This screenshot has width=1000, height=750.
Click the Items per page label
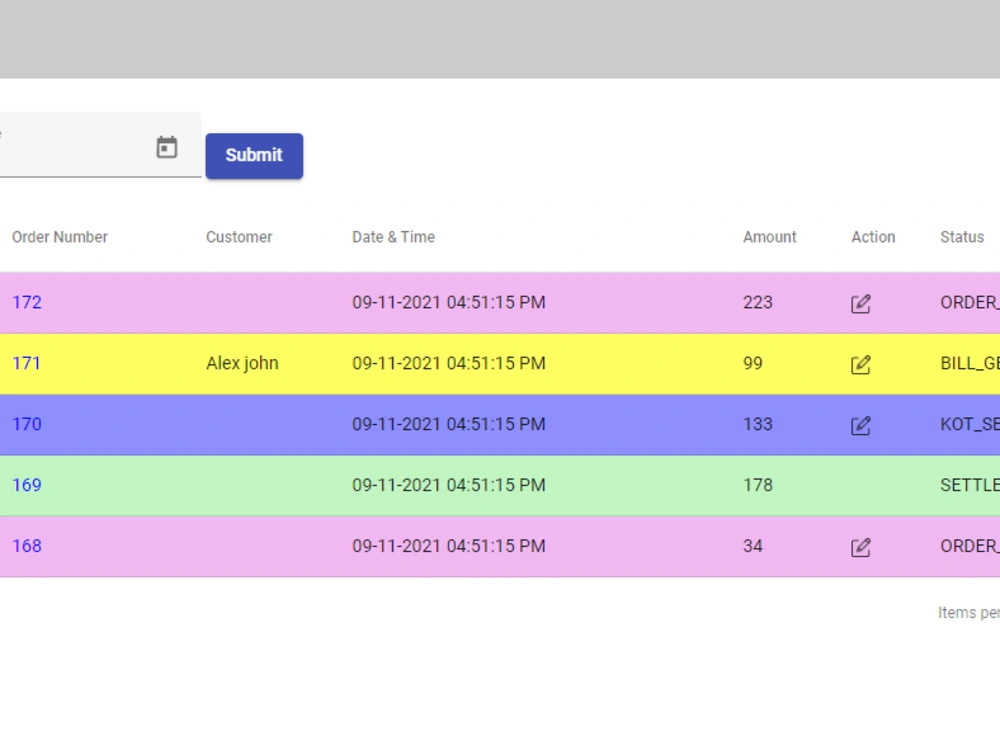(x=969, y=613)
